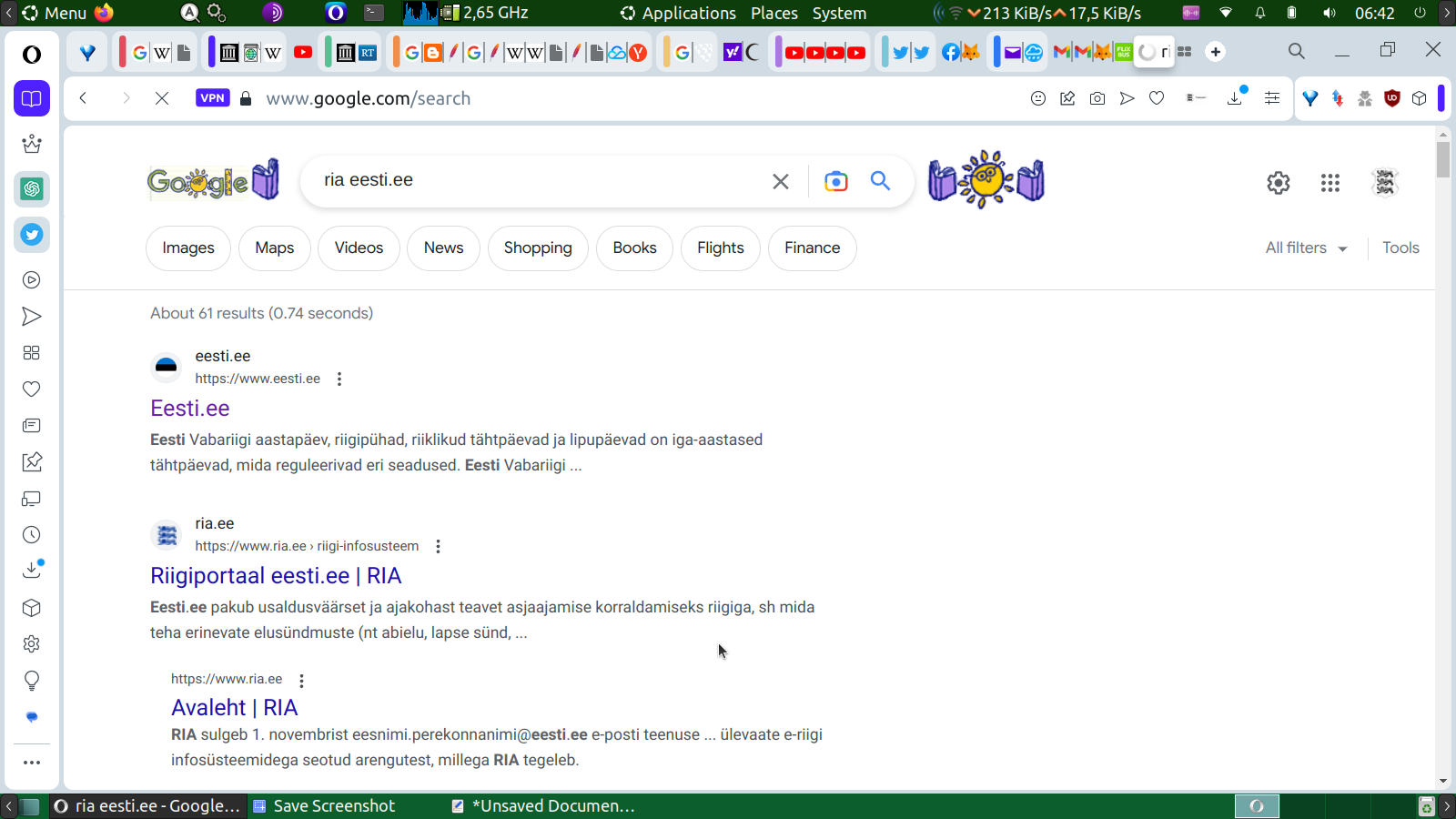Open the System menu in the top panel
This screenshot has height=819, width=1456.
[839, 13]
